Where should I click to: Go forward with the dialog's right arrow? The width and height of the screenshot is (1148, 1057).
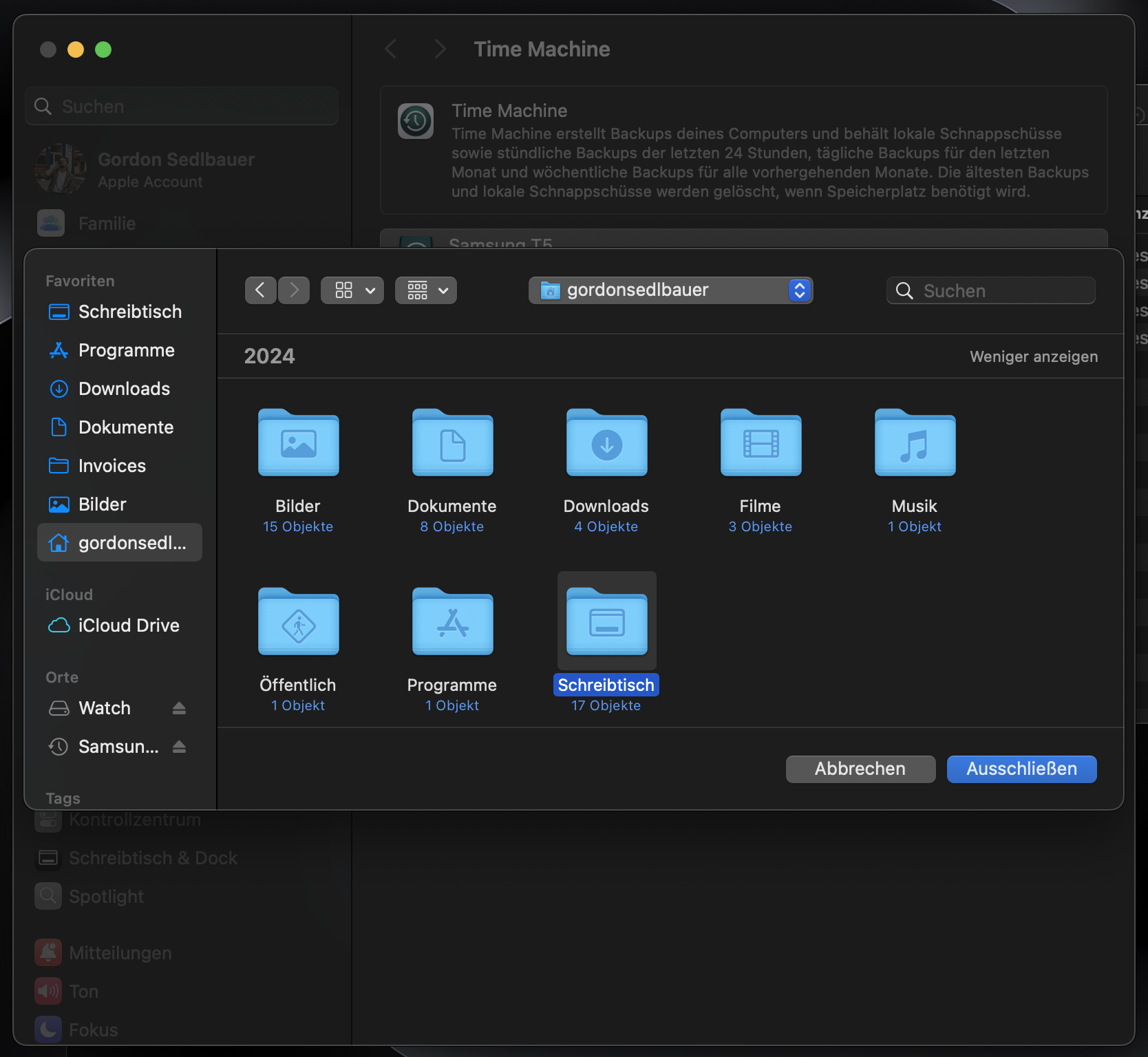point(294,290)
